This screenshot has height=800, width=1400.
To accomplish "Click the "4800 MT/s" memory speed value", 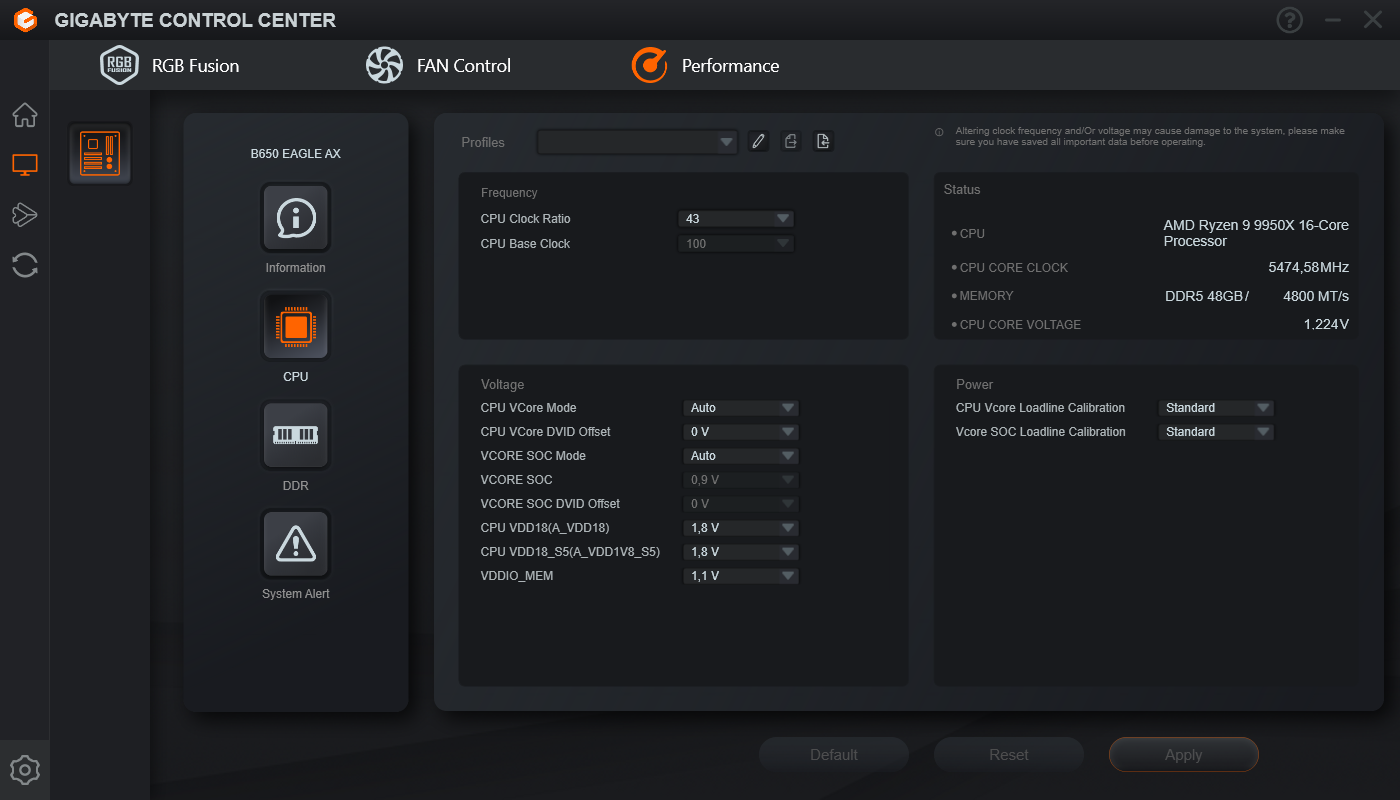I will (1316, 296).
